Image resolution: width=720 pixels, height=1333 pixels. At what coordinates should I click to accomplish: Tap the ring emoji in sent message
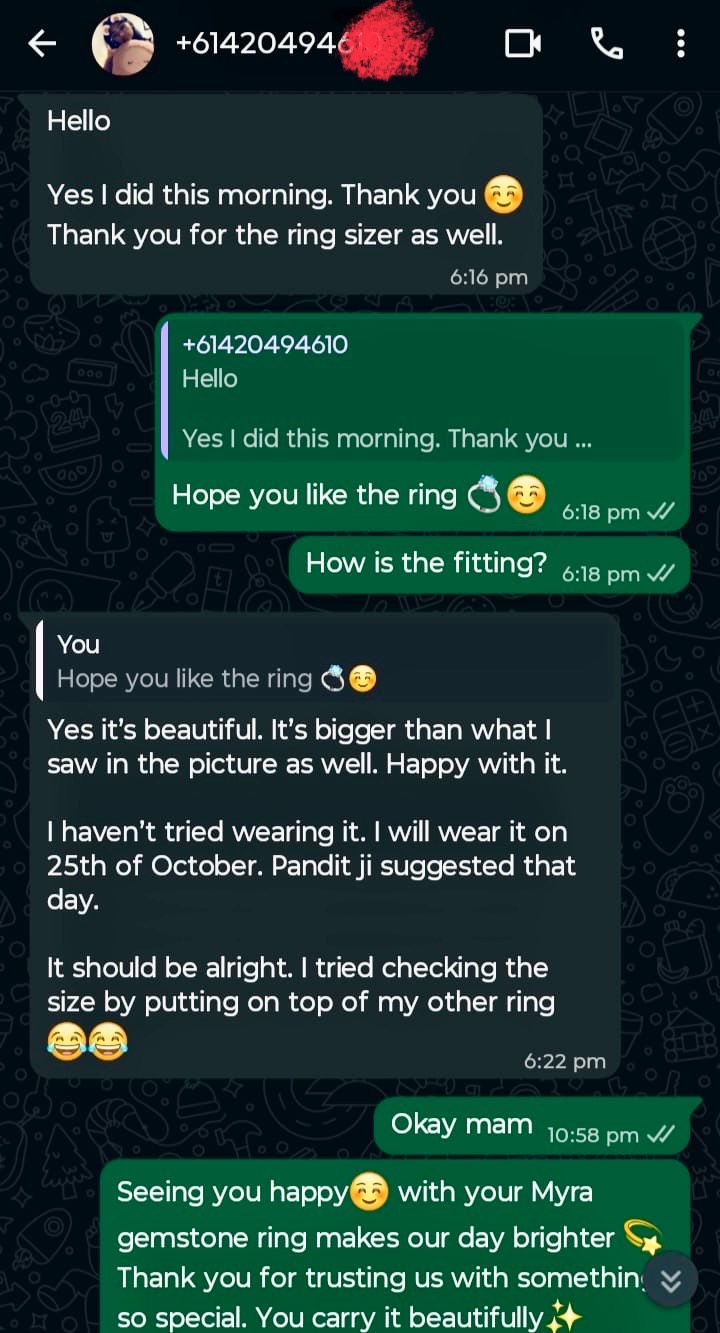pos(484,496)
